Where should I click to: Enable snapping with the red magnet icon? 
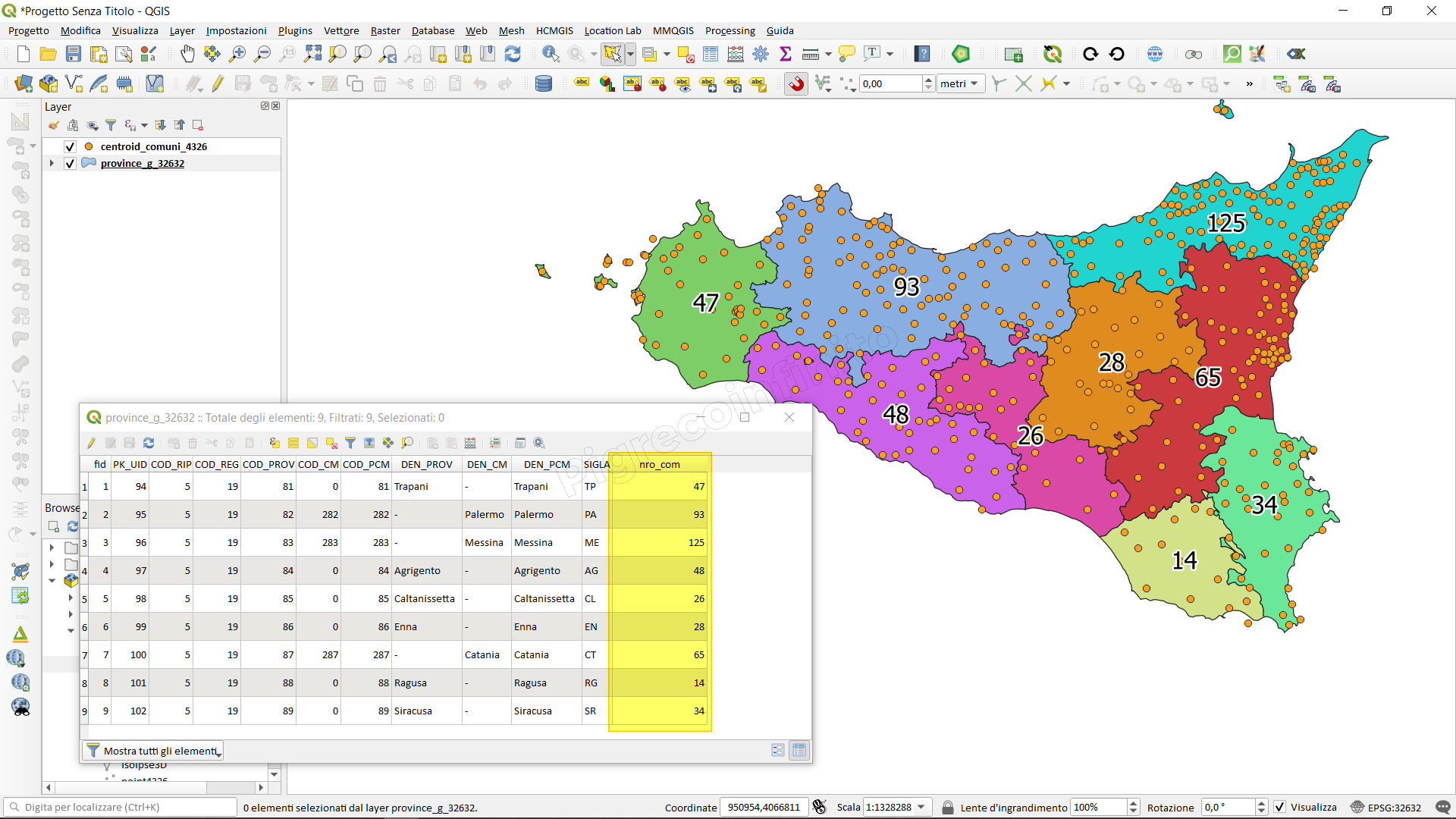click(x=796, y=83)
